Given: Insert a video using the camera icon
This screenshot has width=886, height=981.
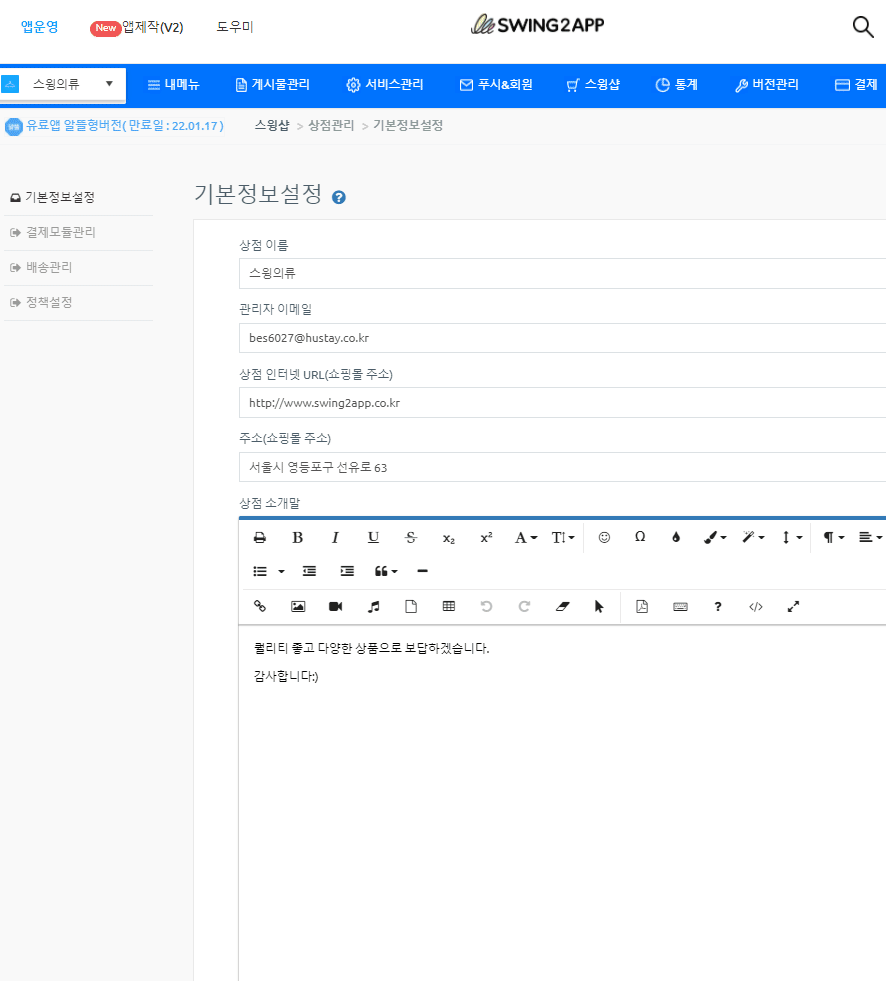Looking at the screenshot, I should point(335,606).
